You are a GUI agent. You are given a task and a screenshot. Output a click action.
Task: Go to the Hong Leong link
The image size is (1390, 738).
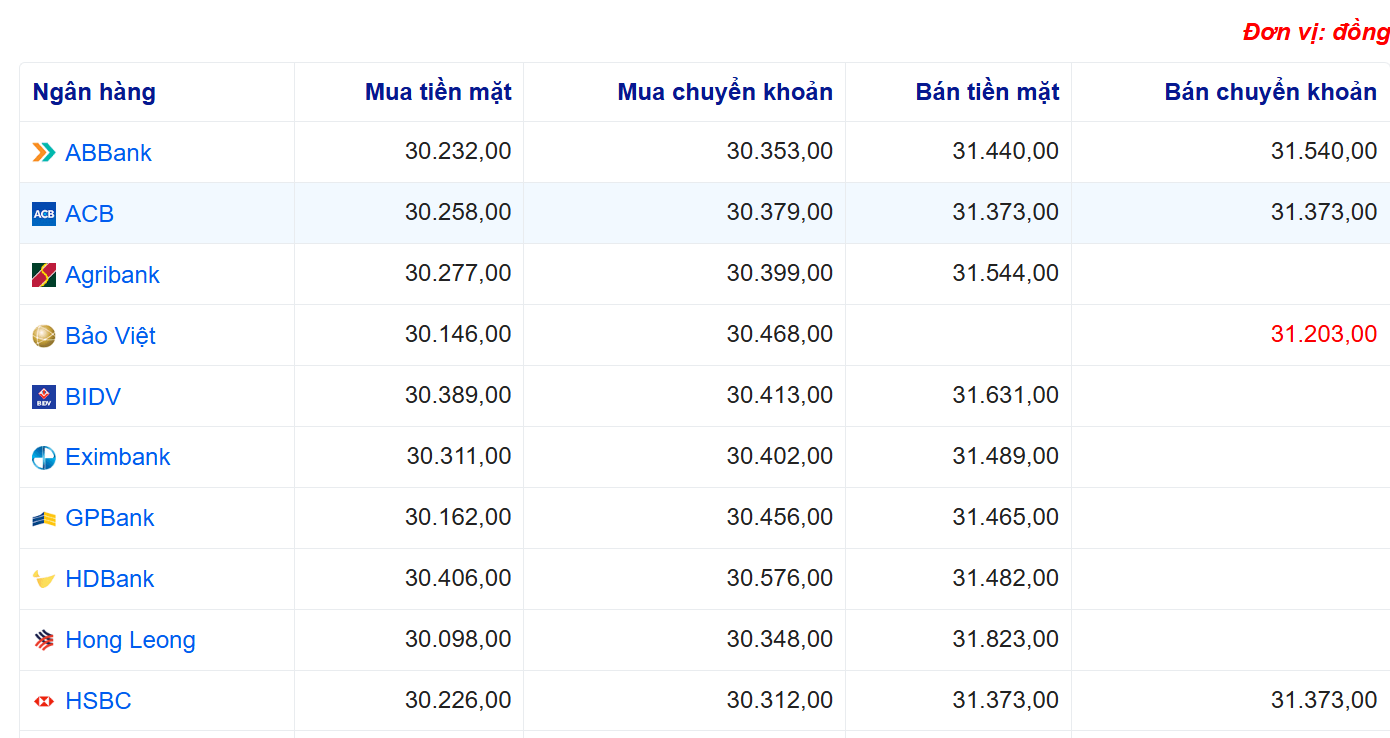130,640
